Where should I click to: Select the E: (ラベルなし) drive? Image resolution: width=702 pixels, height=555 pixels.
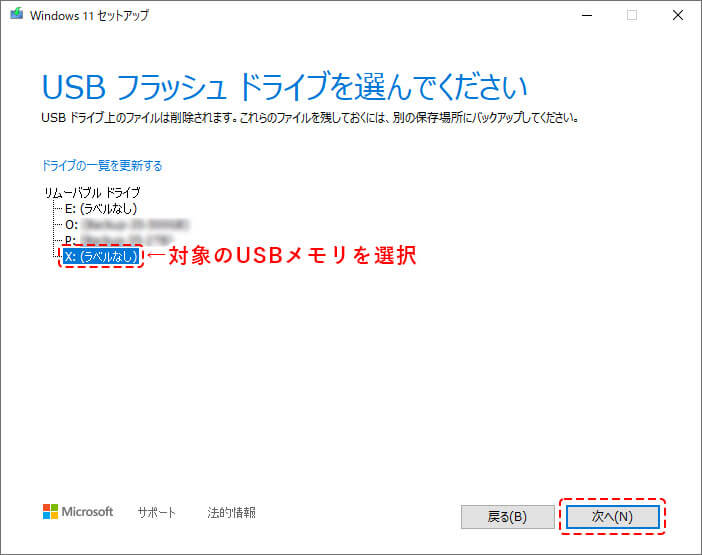click(101, 209)
